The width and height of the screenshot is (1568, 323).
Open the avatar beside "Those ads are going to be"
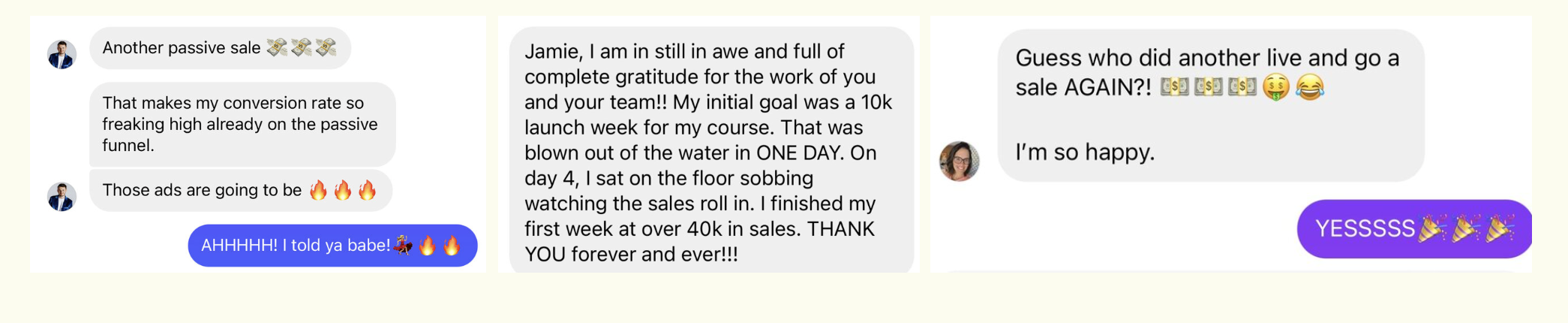pyautogui.click(x=62, y=196)
